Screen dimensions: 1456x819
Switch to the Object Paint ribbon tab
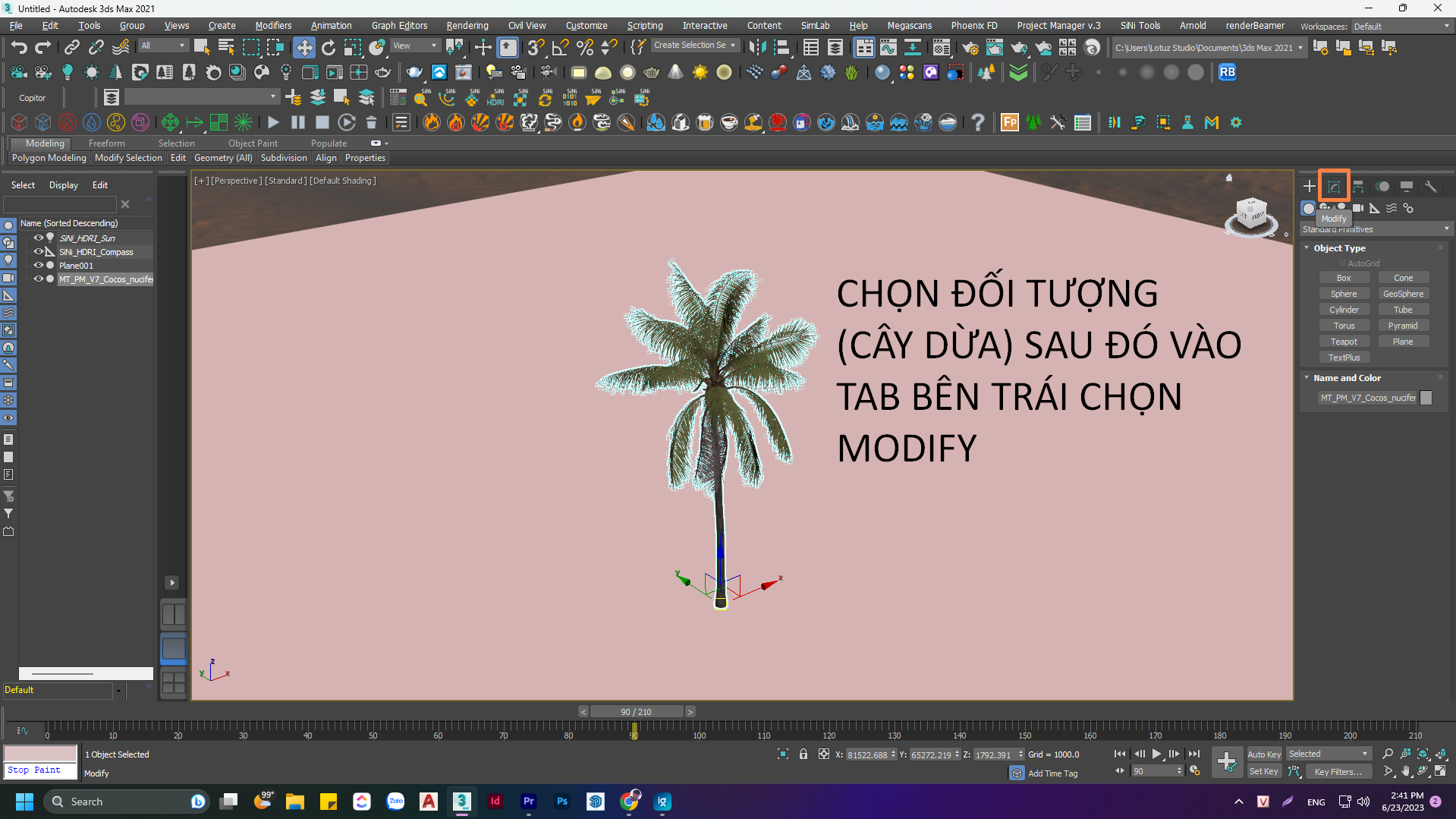[x=253, y=143]
